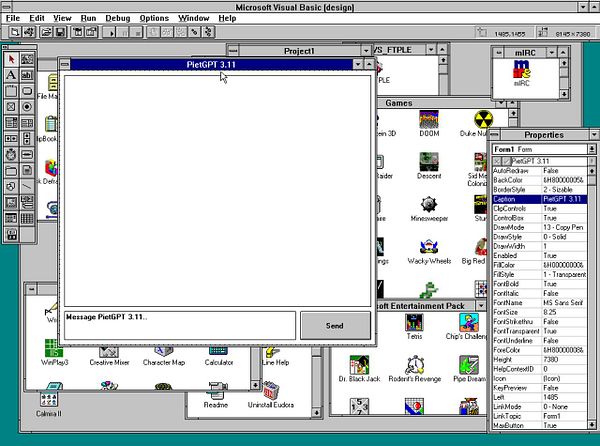Open the Menu Design window from toolbar
Viewport: 600px width, 446px height.
[78, 32]
